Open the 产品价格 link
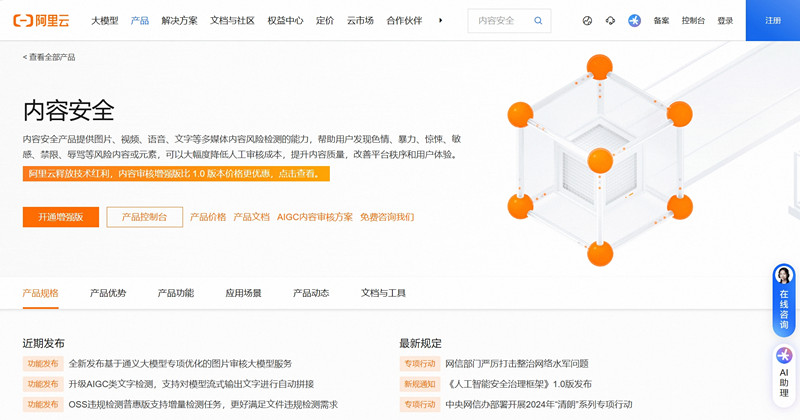Viewport: 800px width, 420px height. (208, 217)
